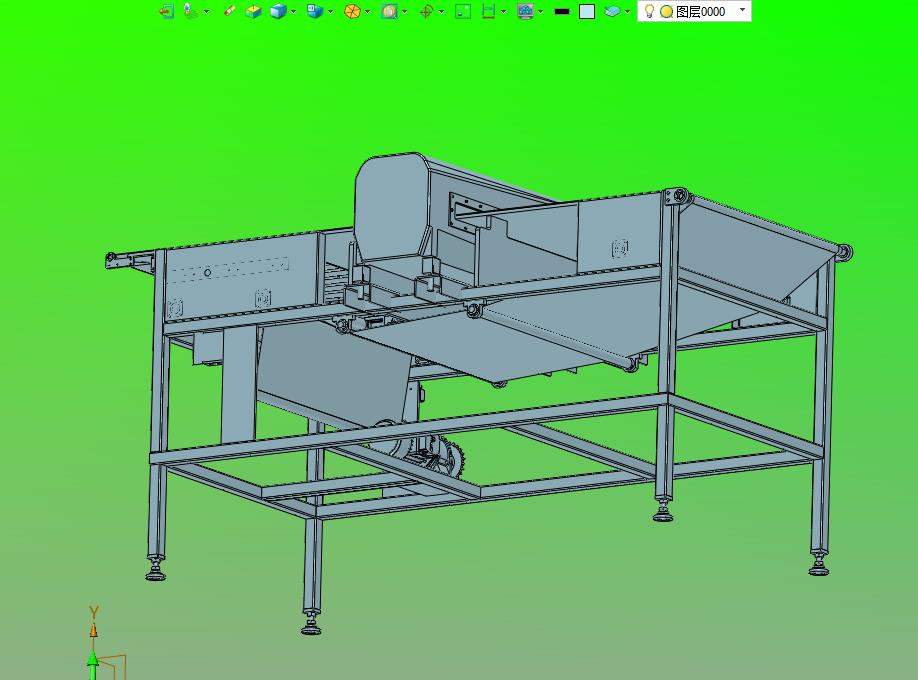Click the black line color swatch

click(x=562, y=11)
